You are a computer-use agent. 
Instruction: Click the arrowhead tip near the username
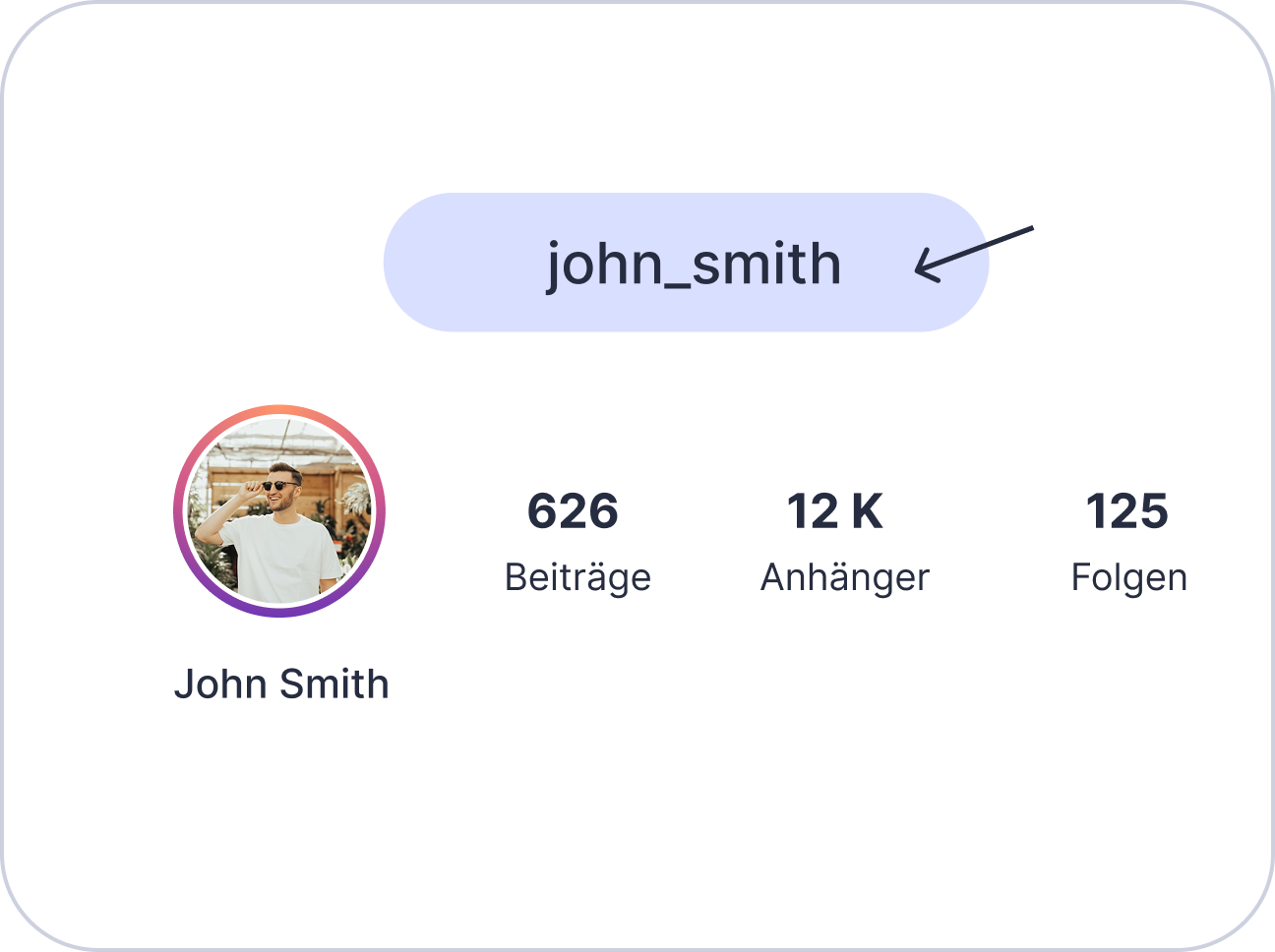click(x=919, y=268)
